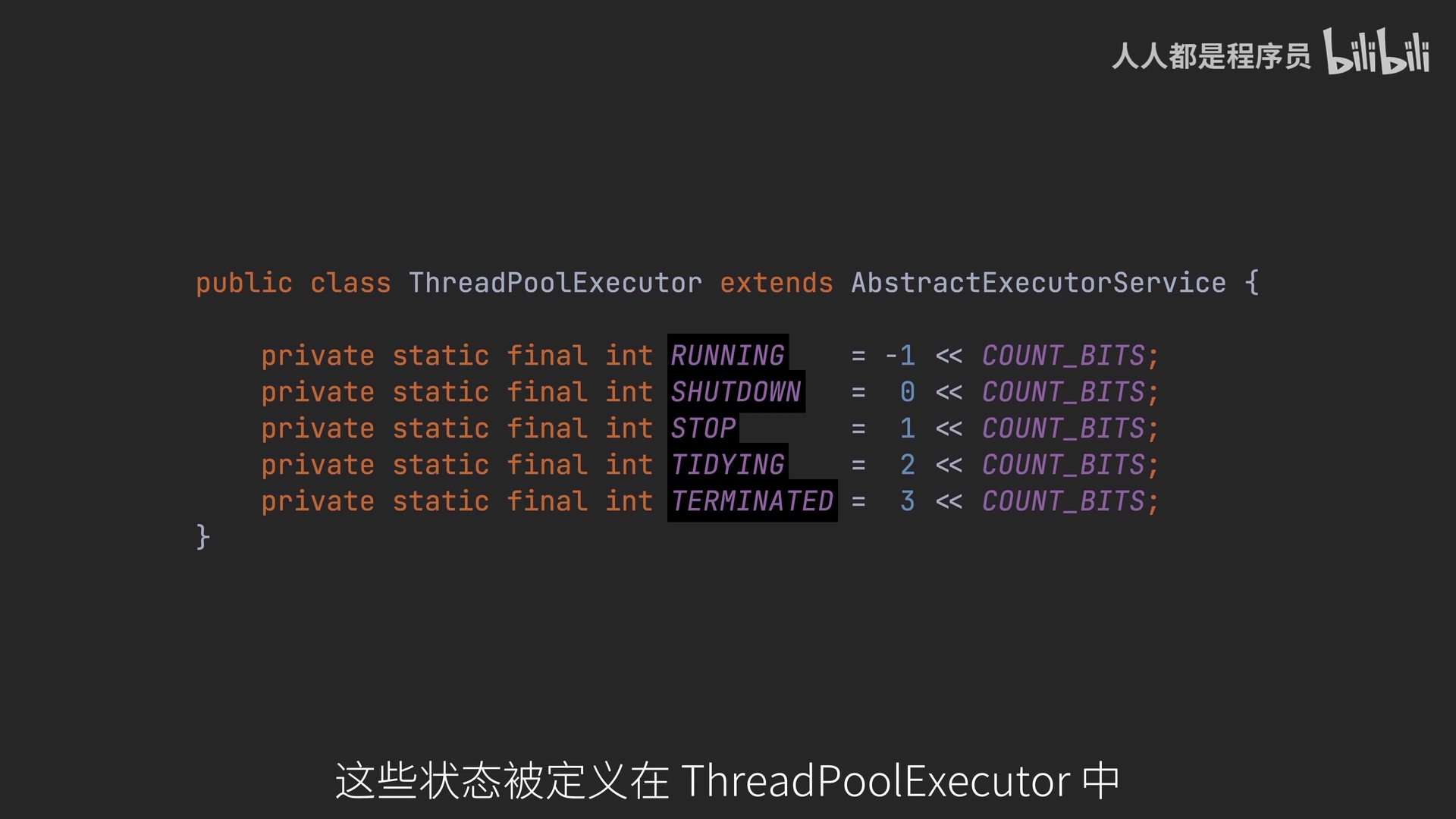
Task: Click the highlighted TERMINATED constant
Action: point(752,501)
